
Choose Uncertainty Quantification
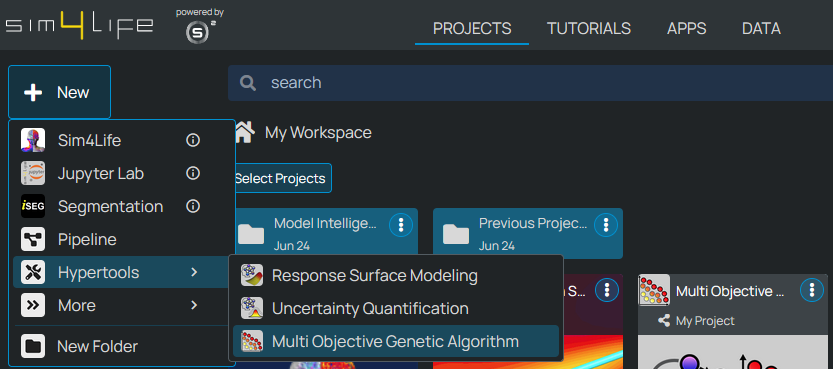[396, 308]
